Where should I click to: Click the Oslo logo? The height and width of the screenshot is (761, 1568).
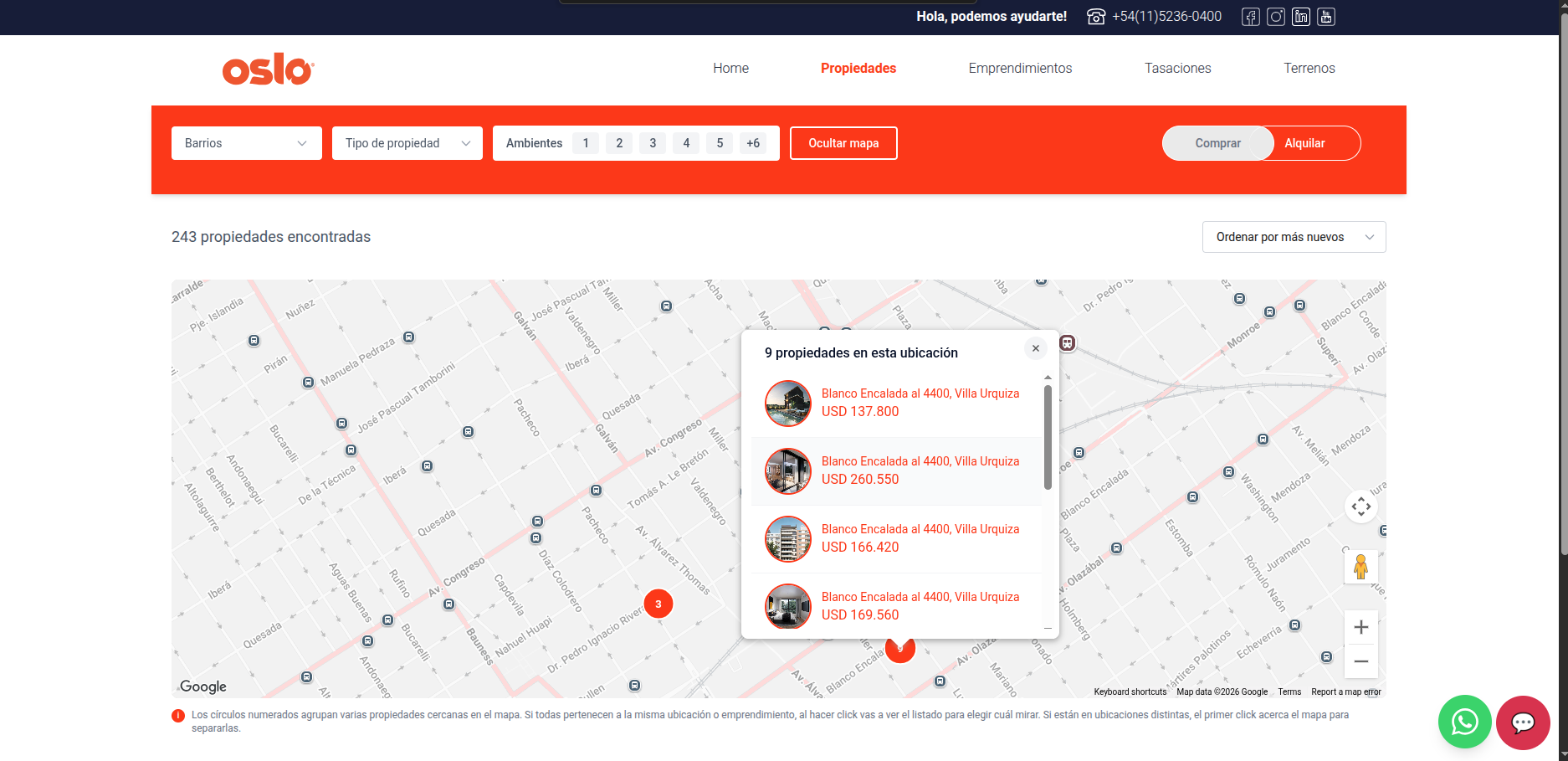268,69
